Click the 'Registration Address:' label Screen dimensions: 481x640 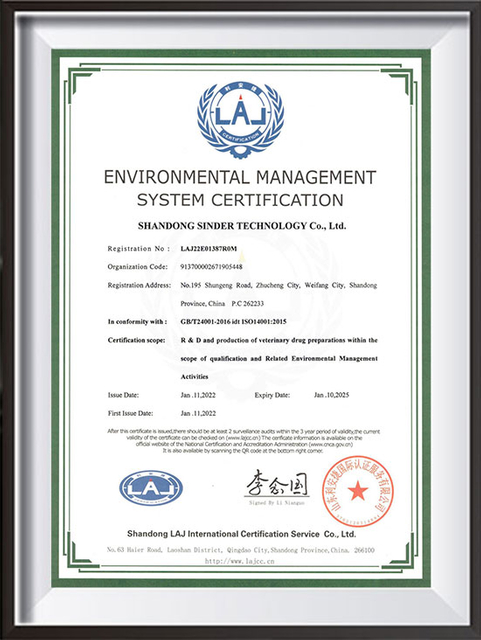pyautogui.click(x=139, y=285)
